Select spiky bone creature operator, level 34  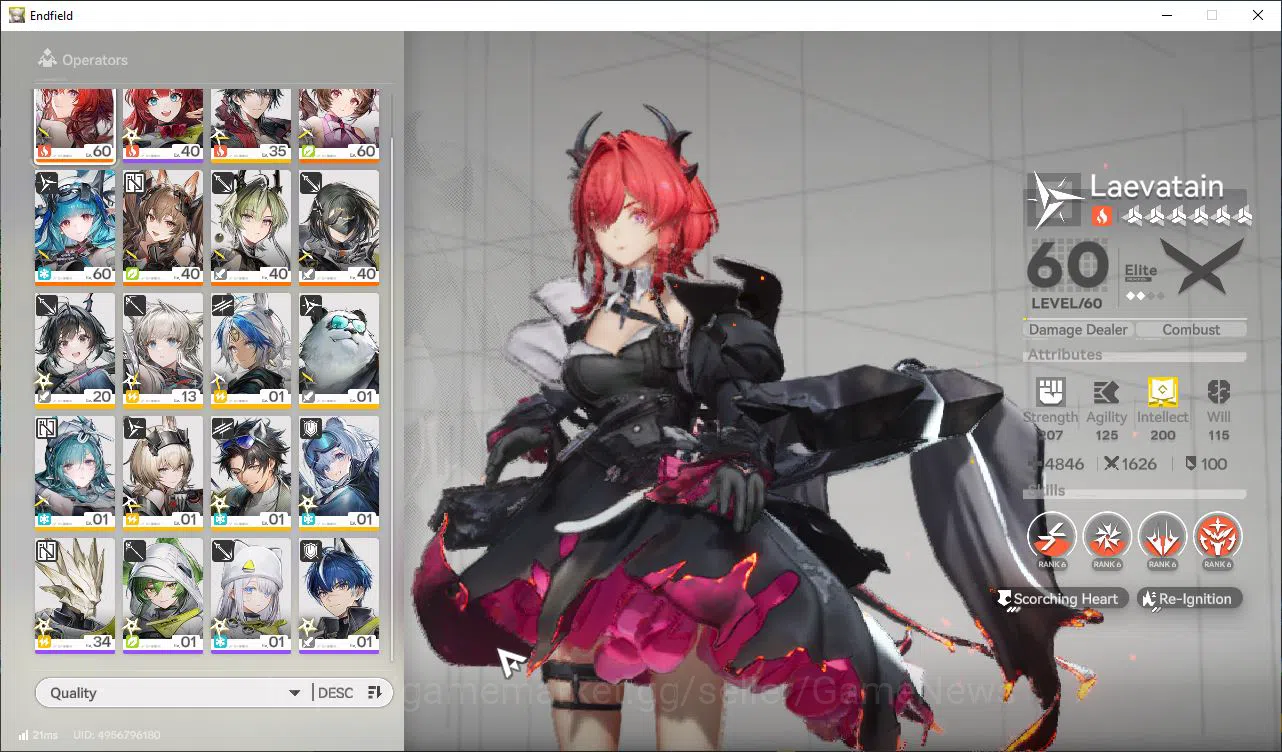coord(75,596)
